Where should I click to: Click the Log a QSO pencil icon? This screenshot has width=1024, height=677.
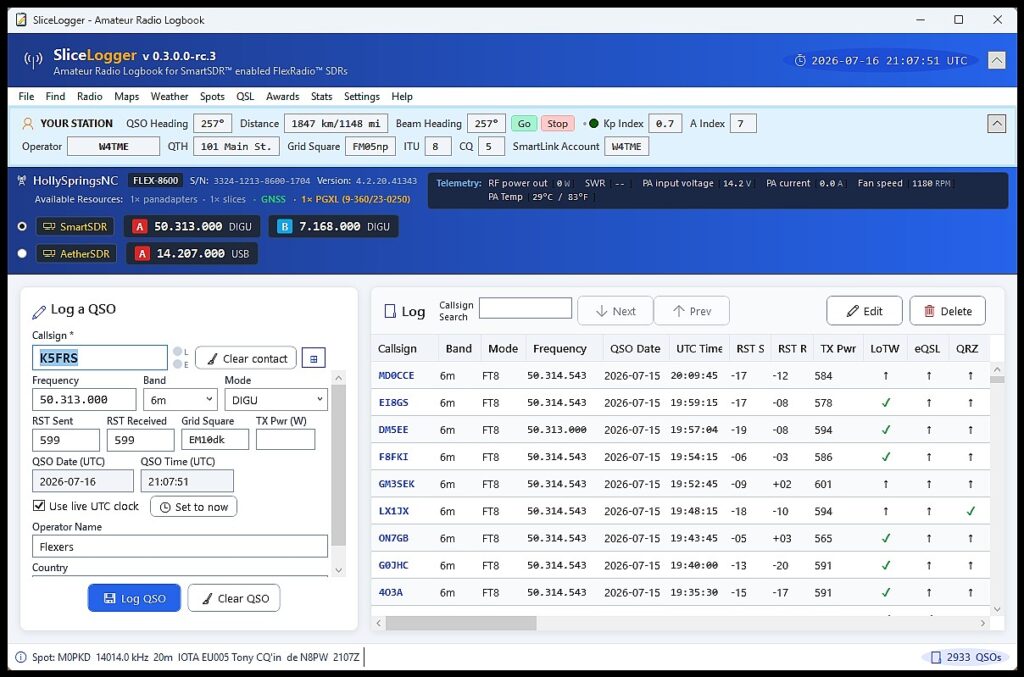tap(39, 311)
